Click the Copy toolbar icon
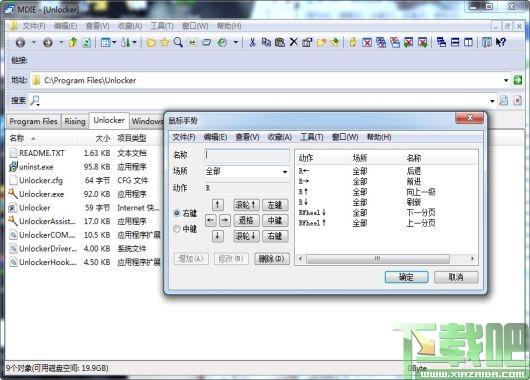This screenshot has width=530, height=380. [x=266, y=43]
